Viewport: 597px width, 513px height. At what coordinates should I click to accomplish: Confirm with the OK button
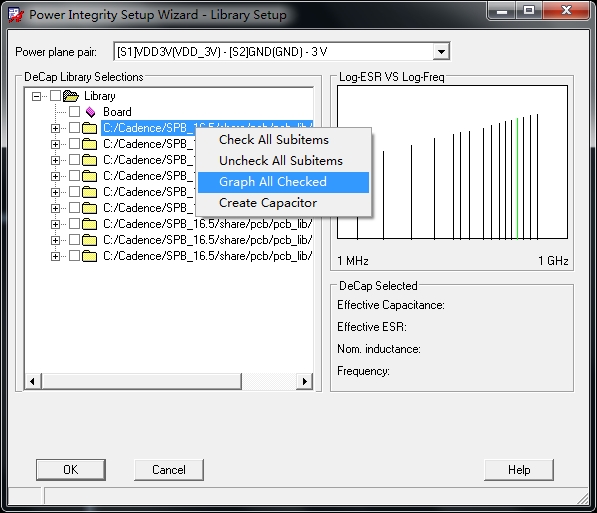[71, 470]
